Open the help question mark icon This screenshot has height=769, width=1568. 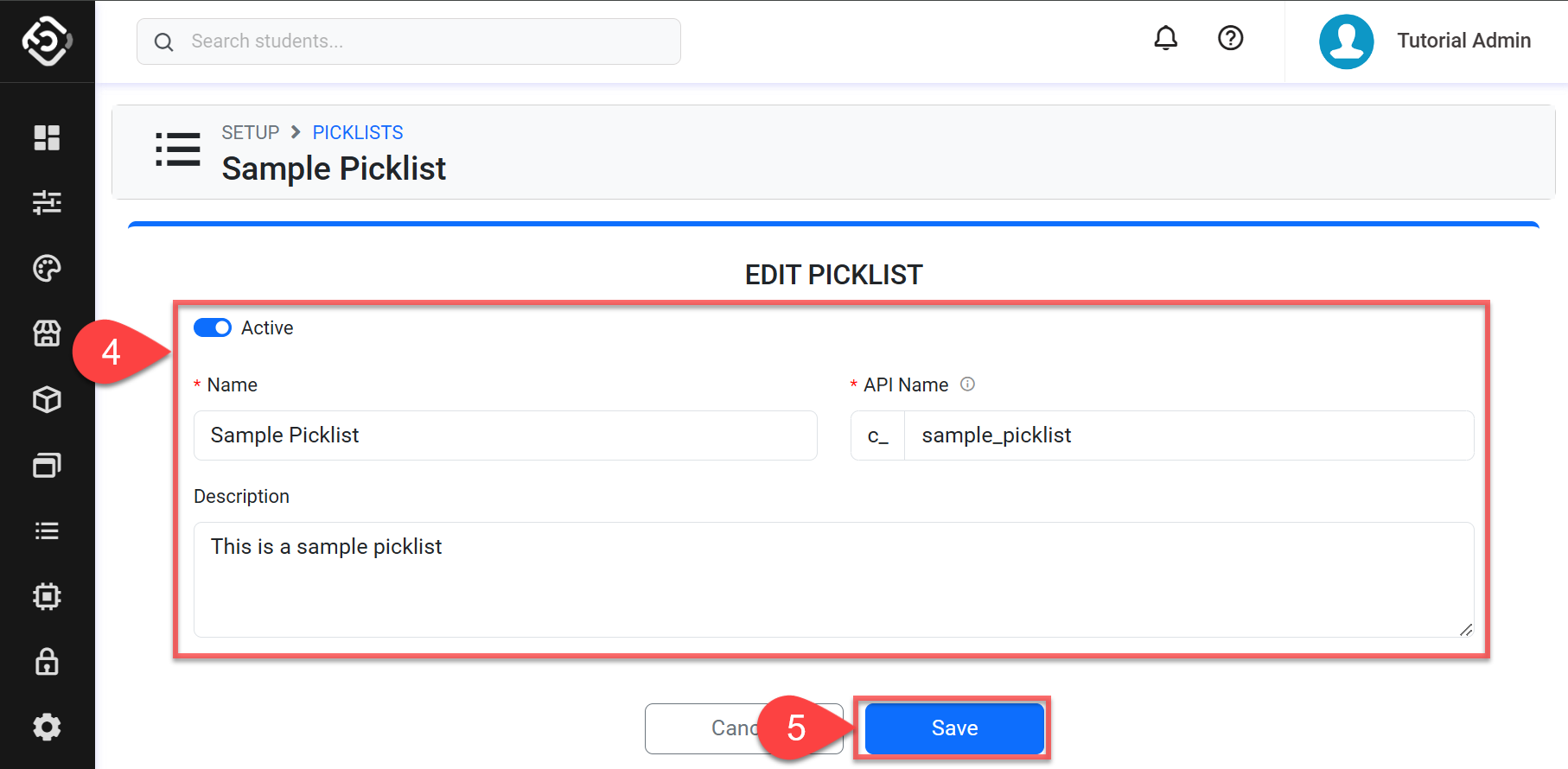coord(1230,38)
